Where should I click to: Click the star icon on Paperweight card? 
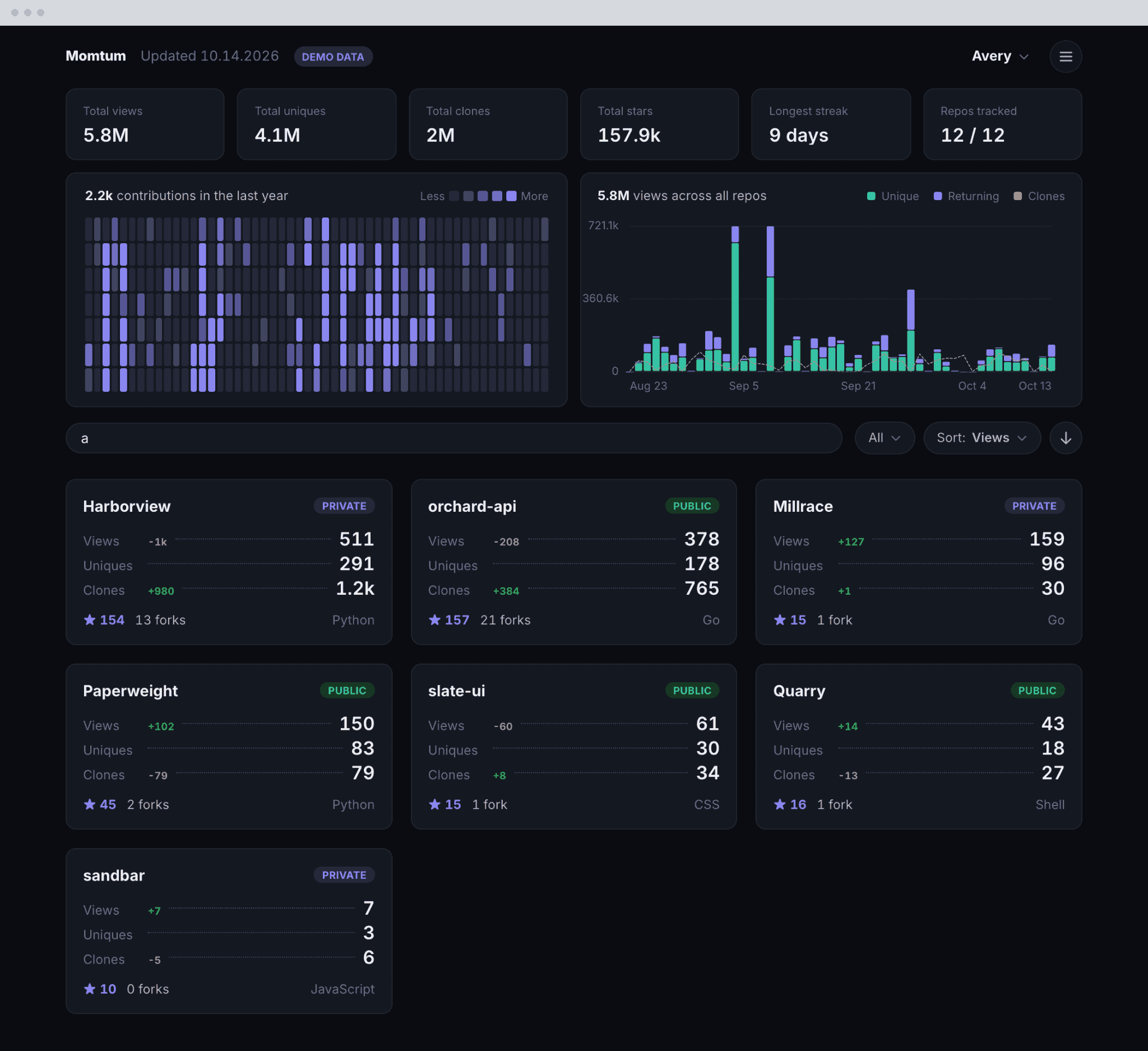(x=89, y=804)
